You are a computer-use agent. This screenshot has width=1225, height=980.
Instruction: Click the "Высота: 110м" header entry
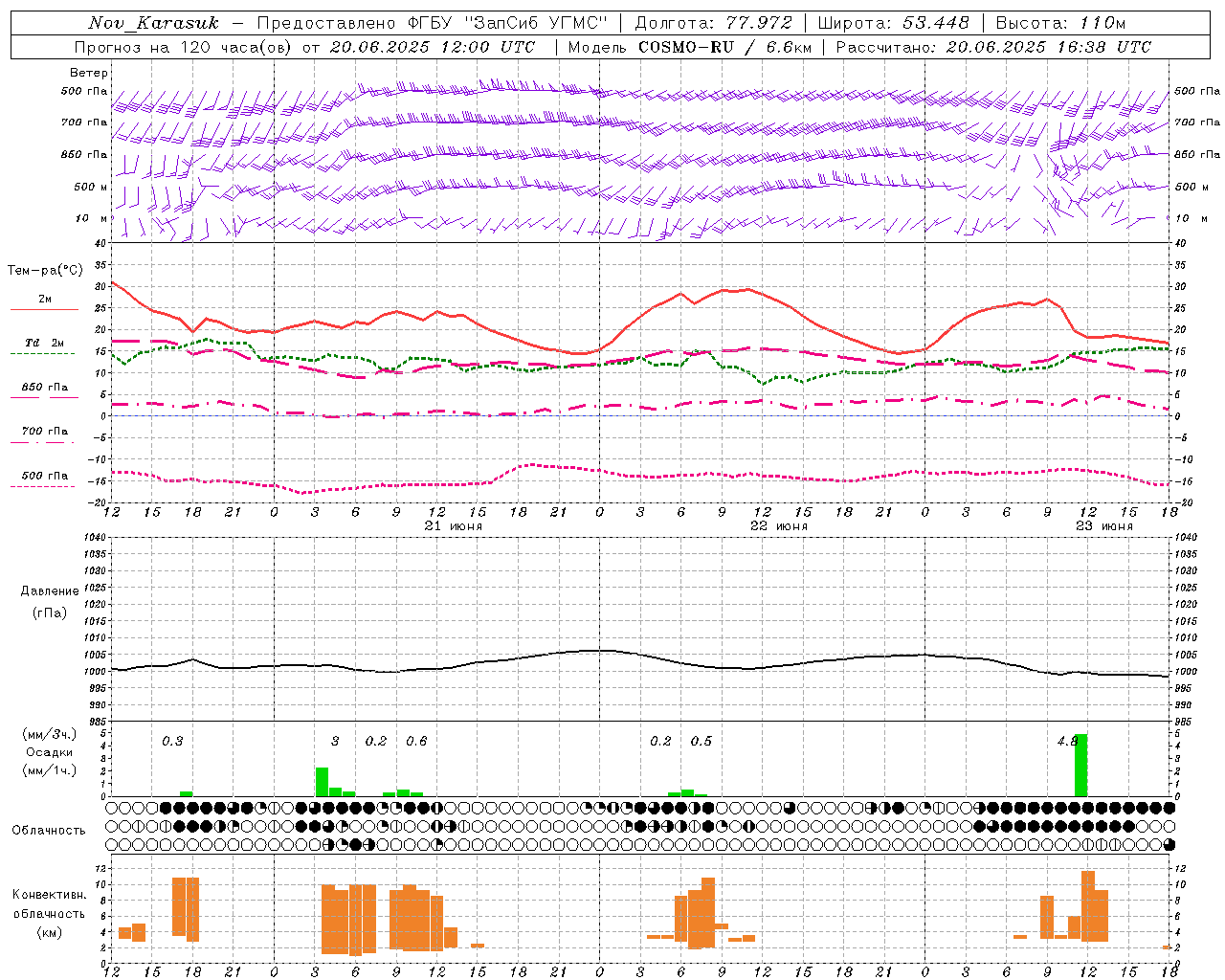(1060, 23)
